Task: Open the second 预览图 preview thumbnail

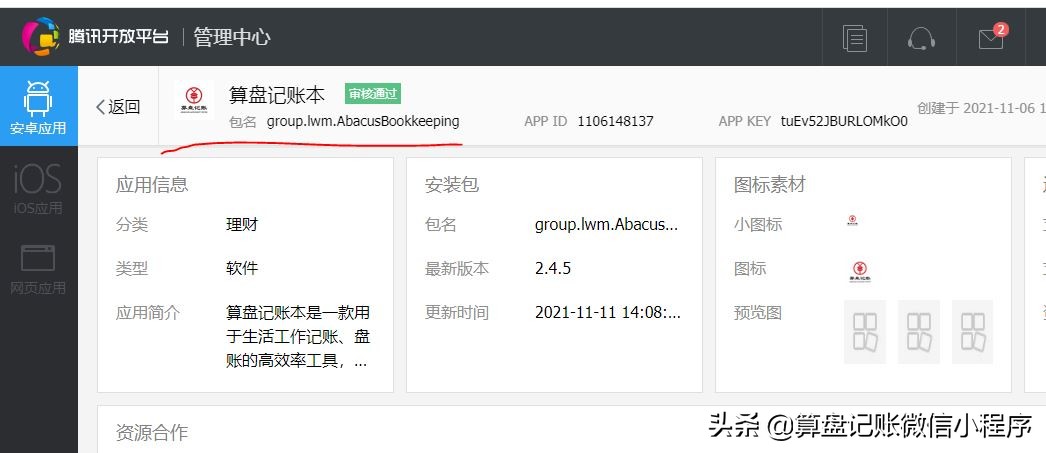Action: point(919,332)
